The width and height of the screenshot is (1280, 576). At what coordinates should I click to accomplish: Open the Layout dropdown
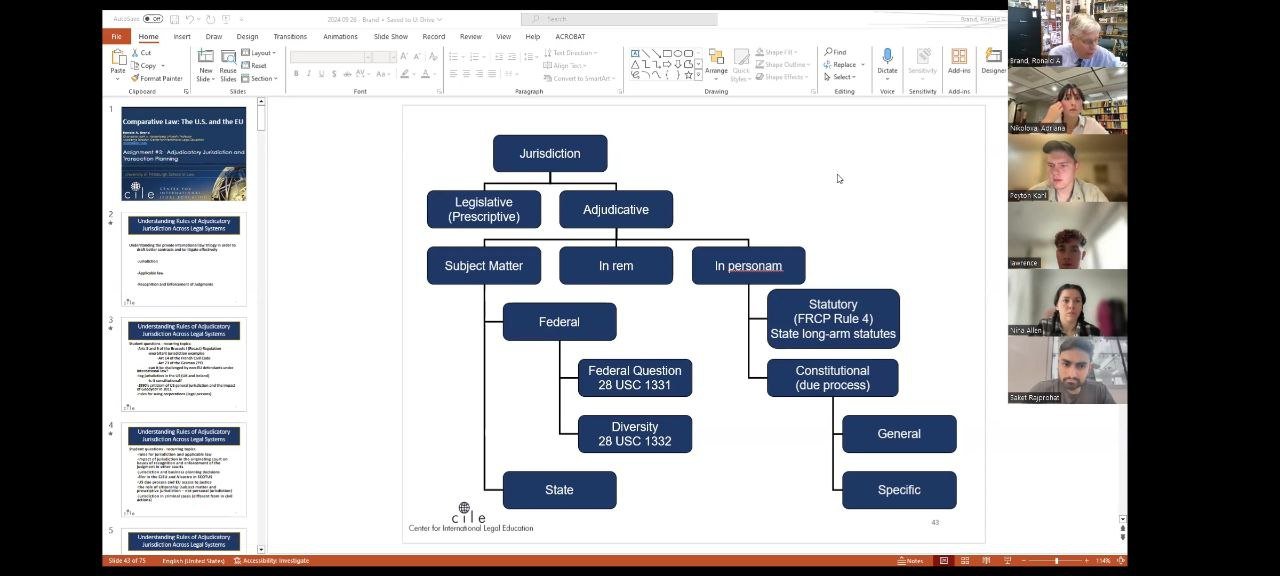coord(260,53)
